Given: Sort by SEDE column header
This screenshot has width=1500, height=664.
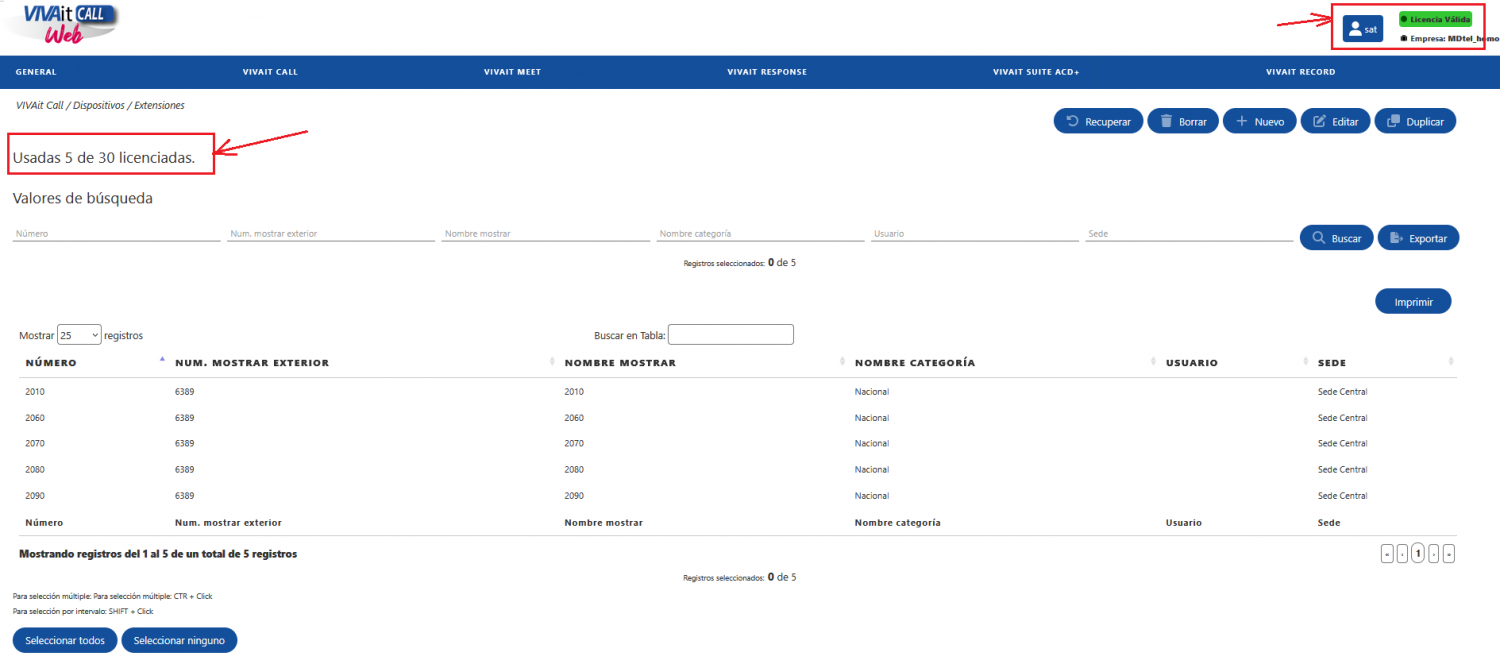Looking at the screenshot, I should (x=1384, y=362).
